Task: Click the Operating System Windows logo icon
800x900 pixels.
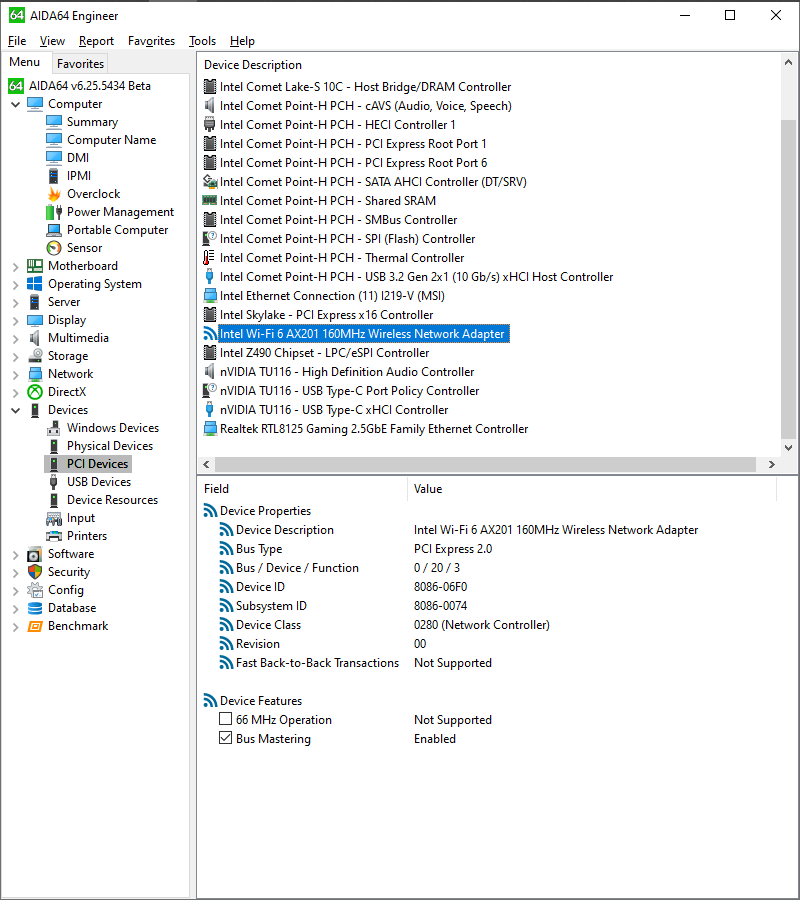Action: coord(35,284)
